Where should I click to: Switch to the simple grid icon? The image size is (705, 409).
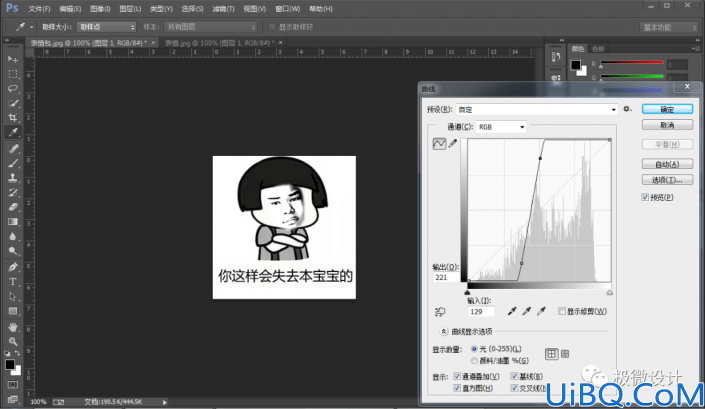click(551, 354)
